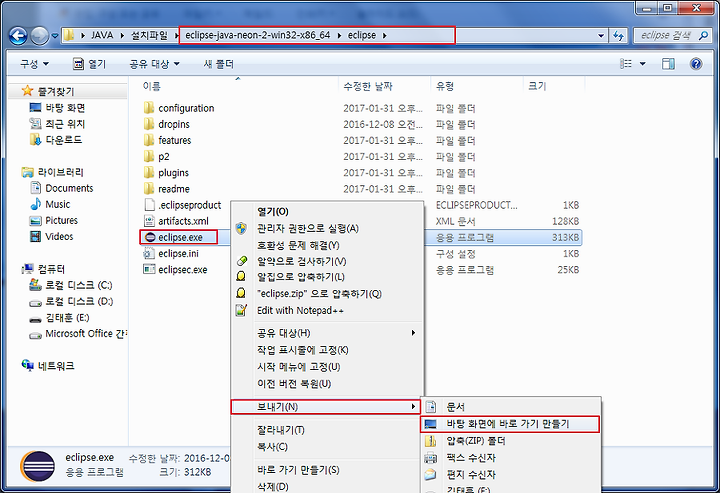Open the 구성 toolbar menu

(34, 64)
